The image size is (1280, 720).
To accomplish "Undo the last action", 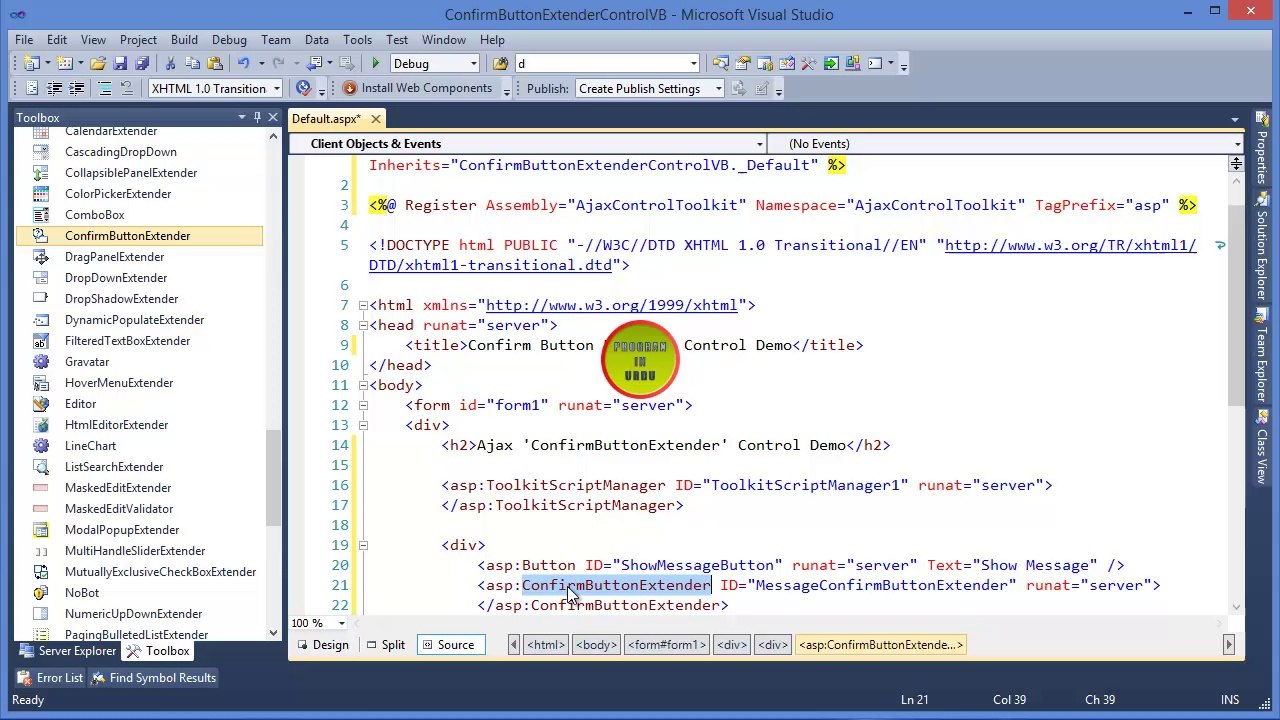I will coord(243,64).
